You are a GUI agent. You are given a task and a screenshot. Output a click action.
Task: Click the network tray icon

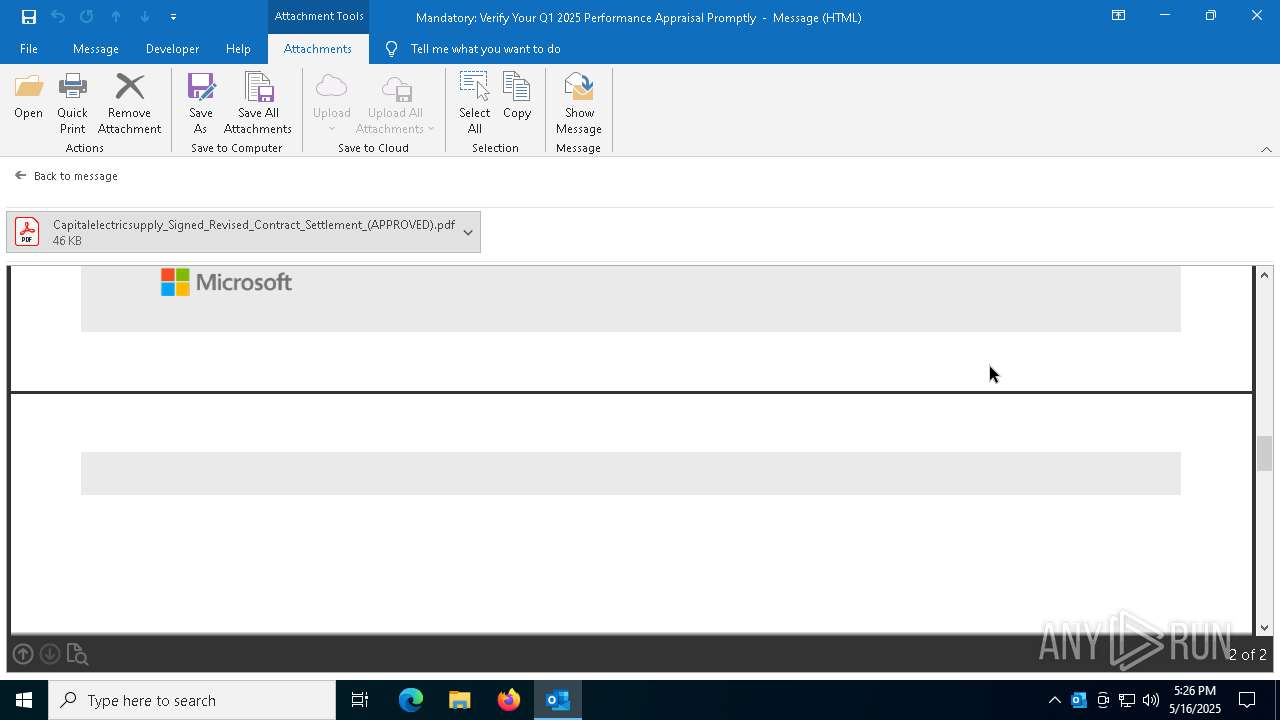[1127, 700]
